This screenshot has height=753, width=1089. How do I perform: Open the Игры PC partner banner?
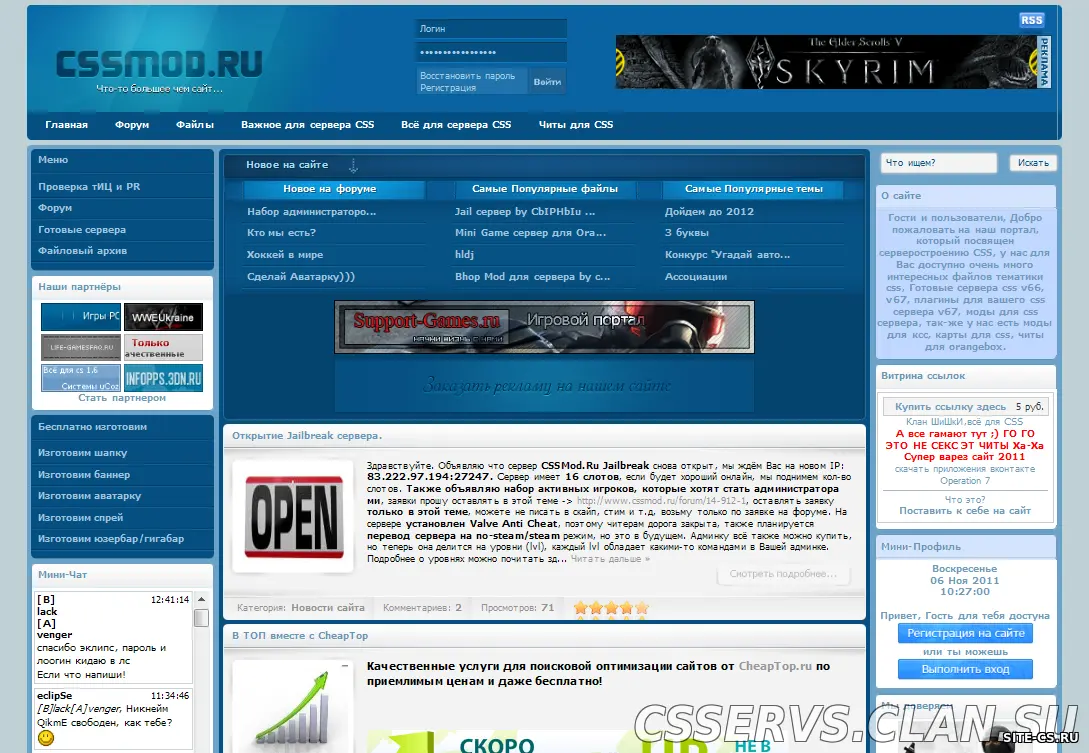[81, 317]
